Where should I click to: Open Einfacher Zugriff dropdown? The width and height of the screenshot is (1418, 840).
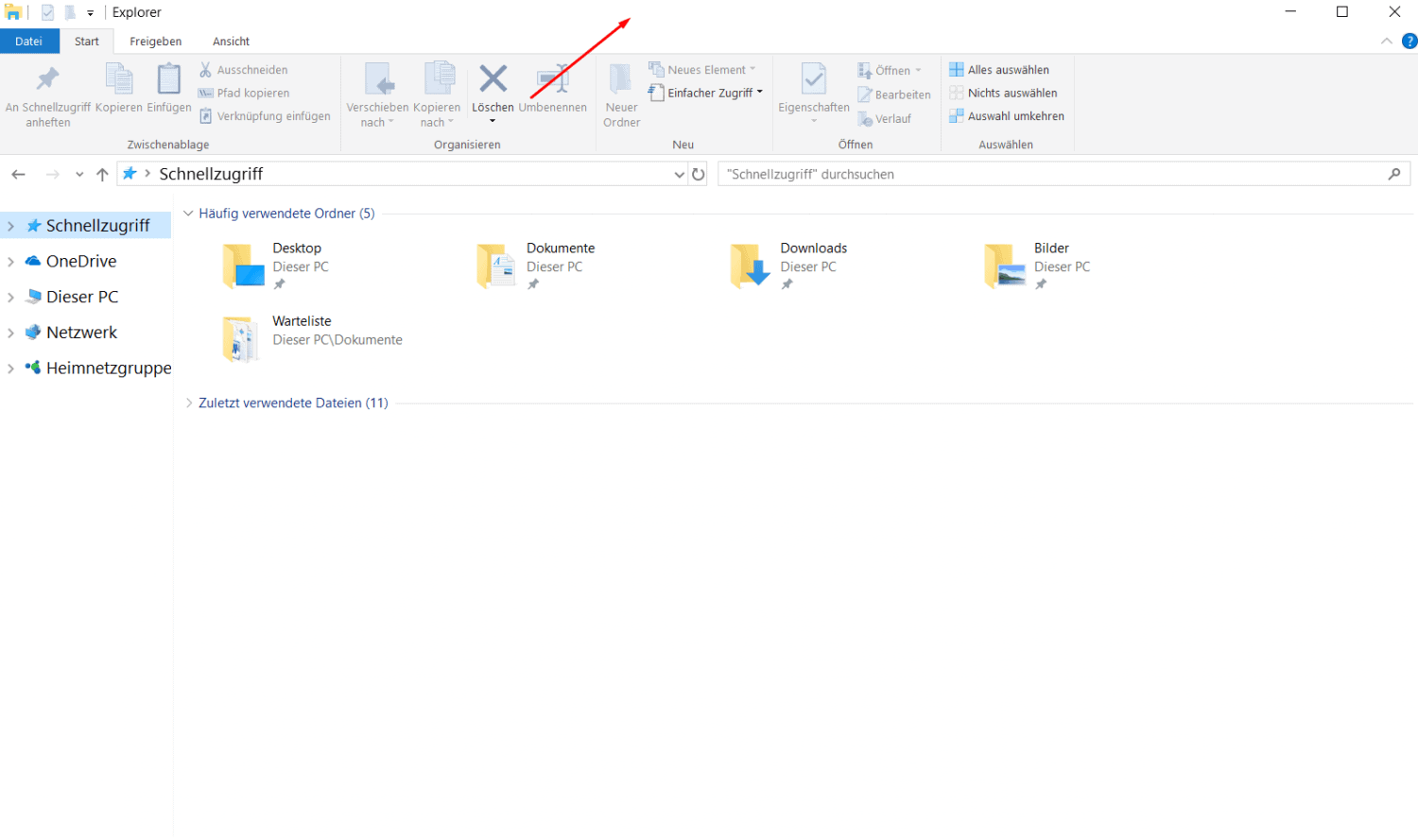point(705,93)
